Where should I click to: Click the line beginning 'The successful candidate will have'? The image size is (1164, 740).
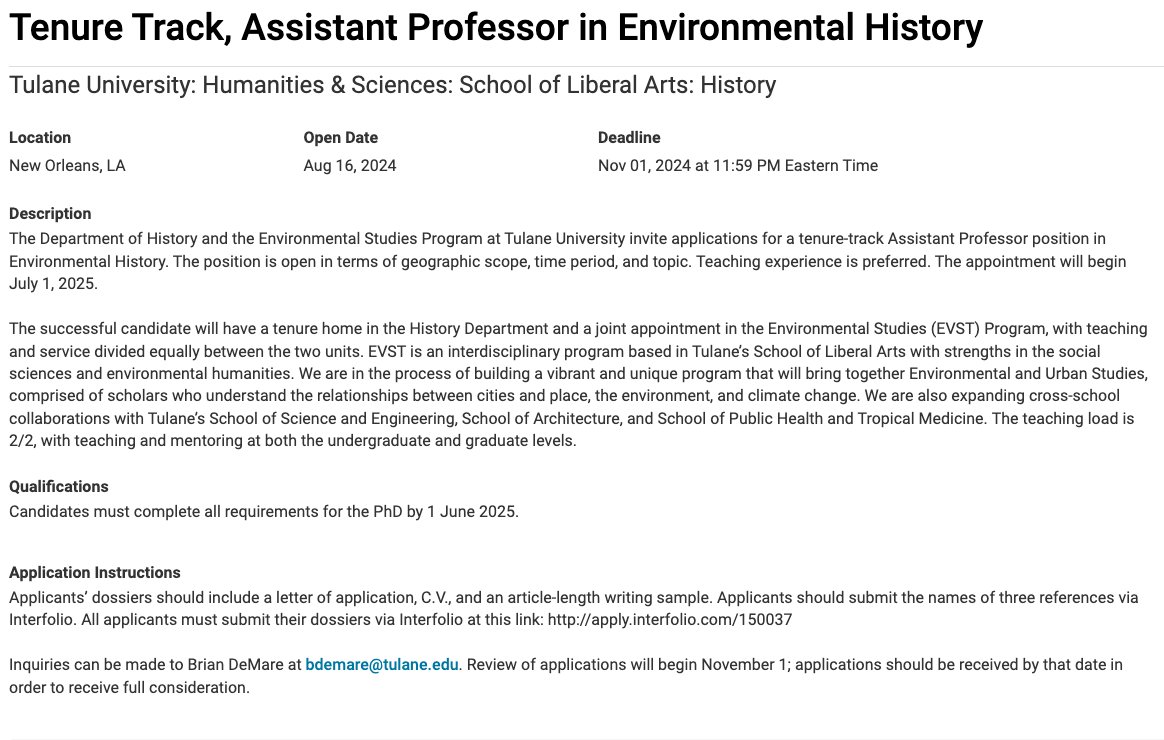pos(578,329)
